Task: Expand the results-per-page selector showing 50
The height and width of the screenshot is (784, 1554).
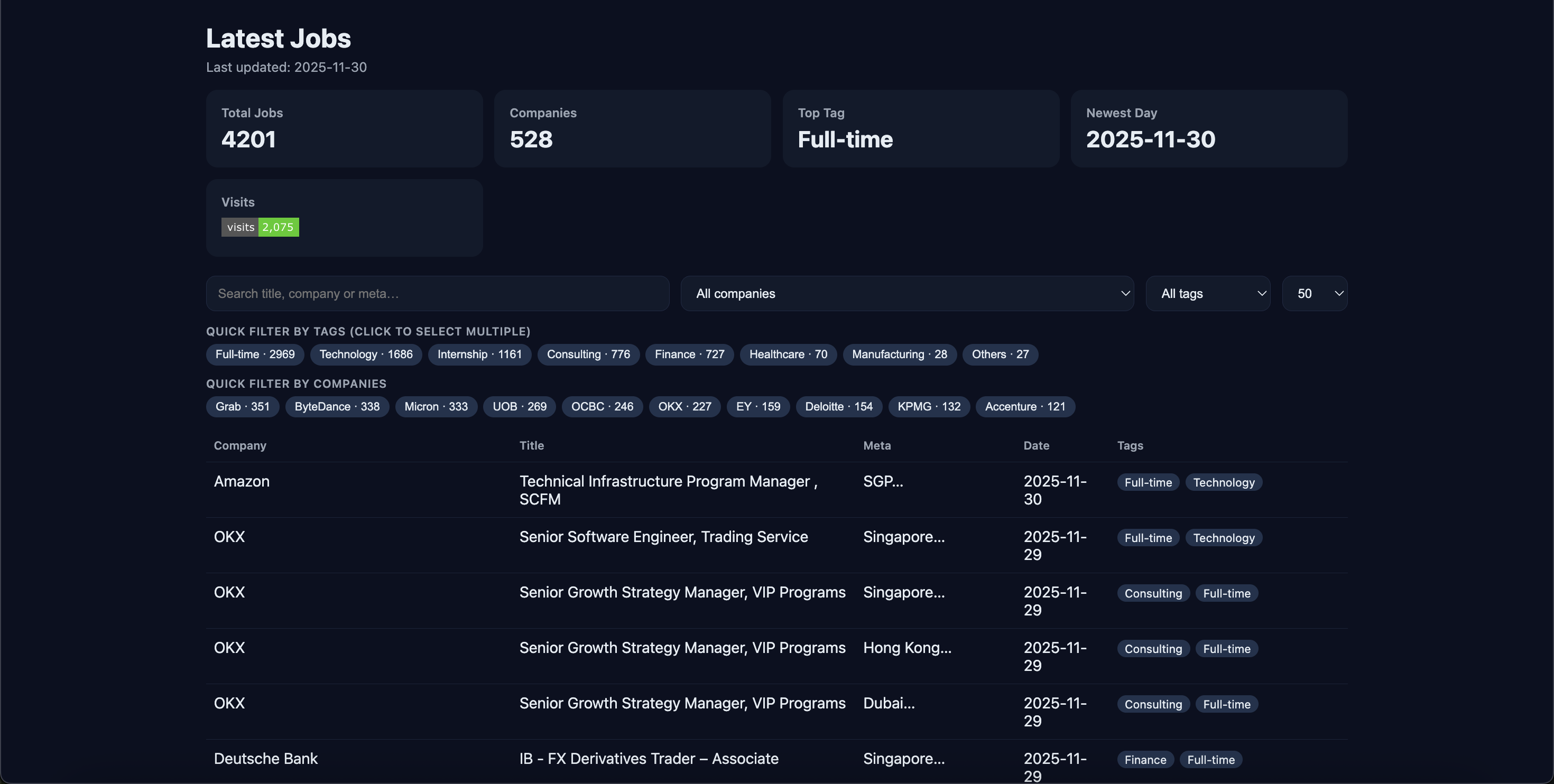Action: pyautogui.click(x=1316, y=294)
